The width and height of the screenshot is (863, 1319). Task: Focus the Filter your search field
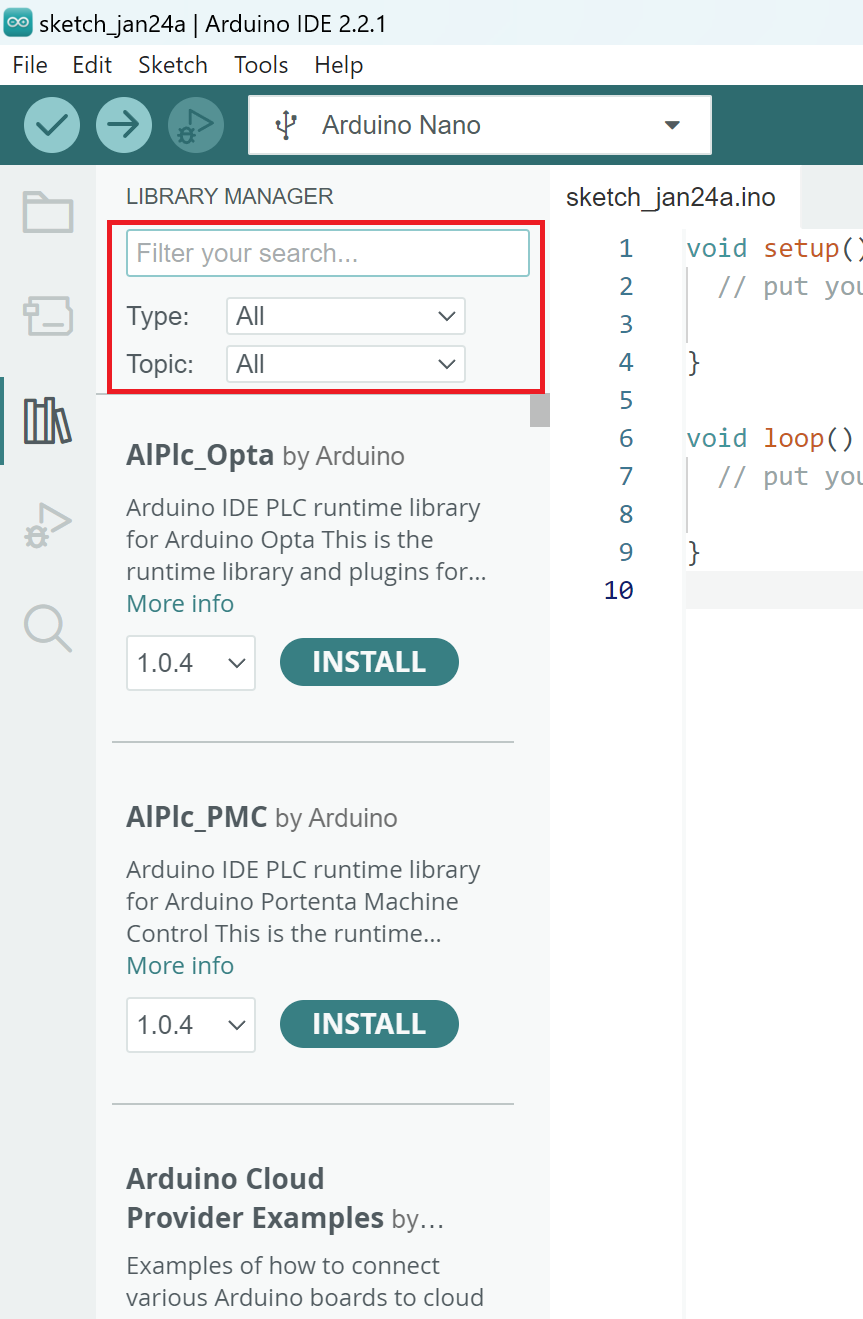(x=328, y=253)
